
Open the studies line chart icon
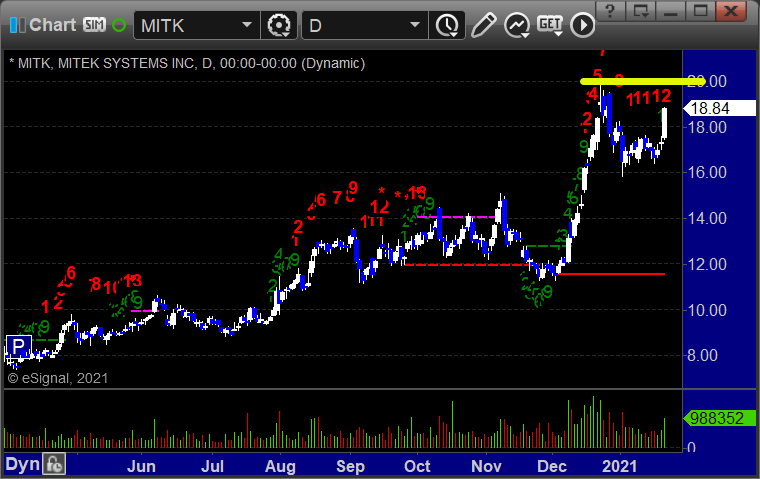pyautogui.click(x=517, y=25)
